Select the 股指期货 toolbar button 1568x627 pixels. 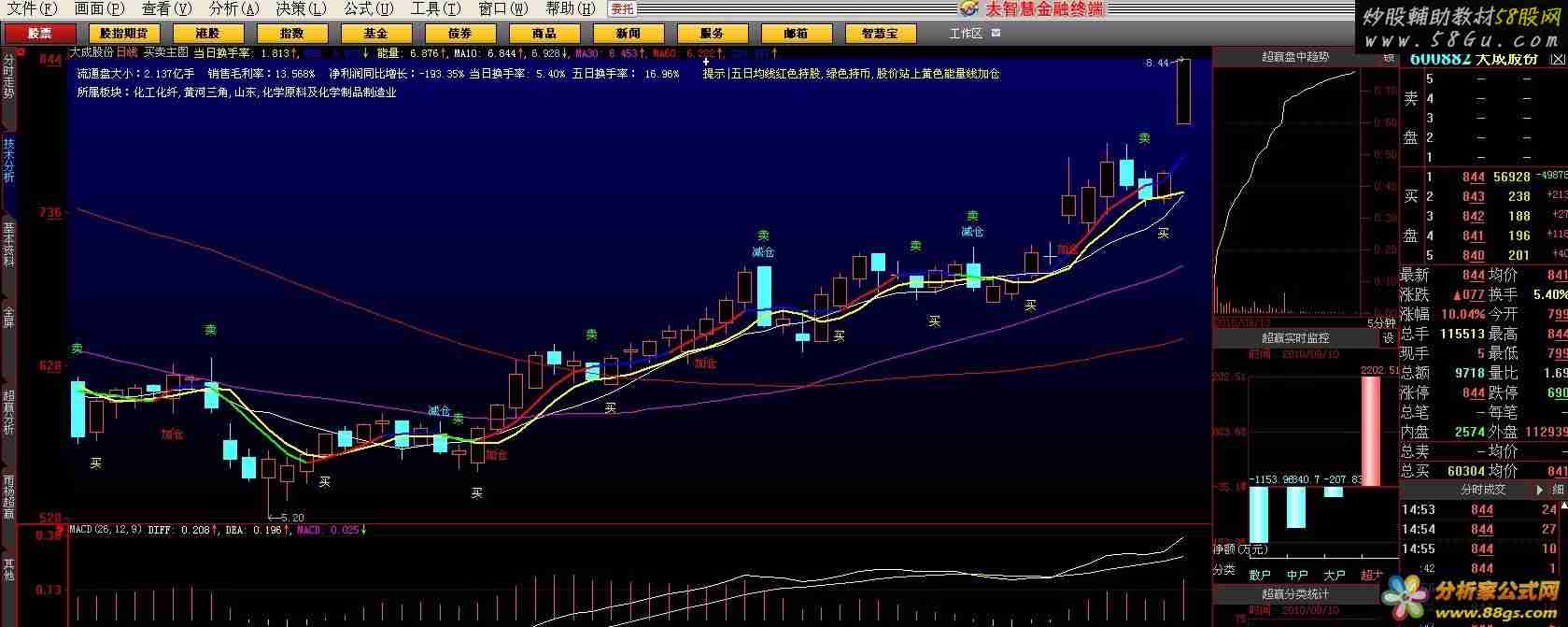pos(123,34)
